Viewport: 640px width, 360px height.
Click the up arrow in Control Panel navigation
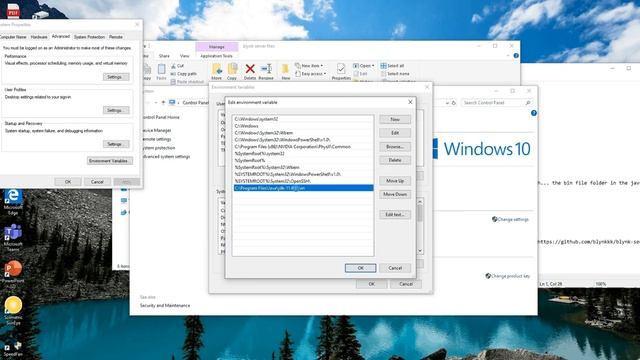tap(163, 102)
